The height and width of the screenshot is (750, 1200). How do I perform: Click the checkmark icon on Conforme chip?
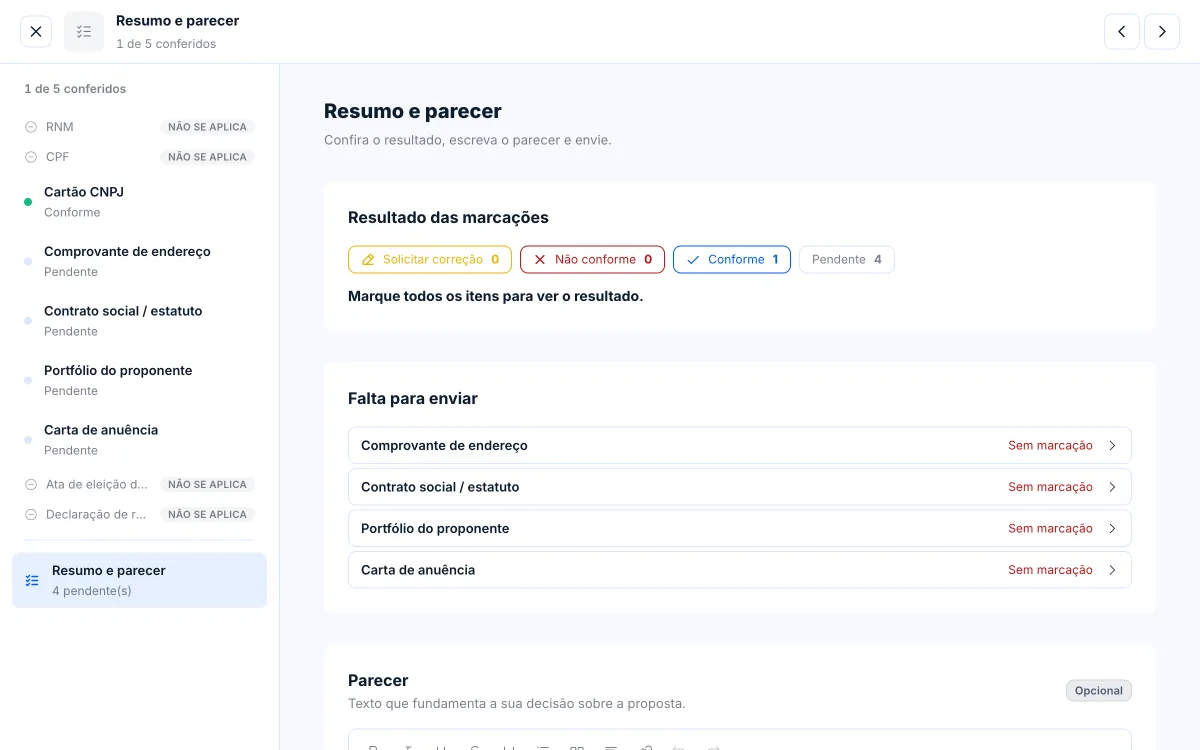(693, 259)
